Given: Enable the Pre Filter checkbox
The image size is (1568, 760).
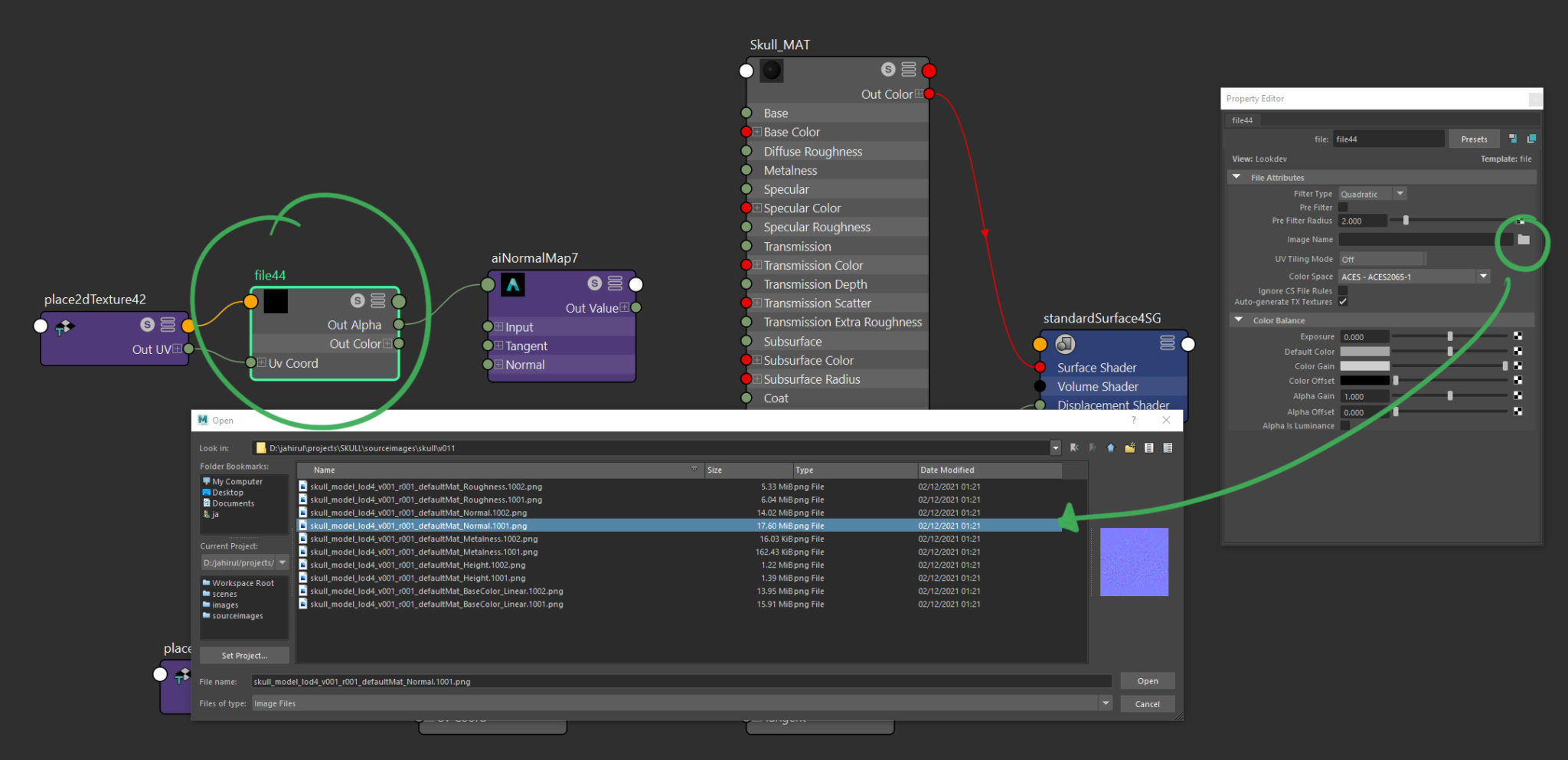Looking at the screenshot, I should [1344, 207].
